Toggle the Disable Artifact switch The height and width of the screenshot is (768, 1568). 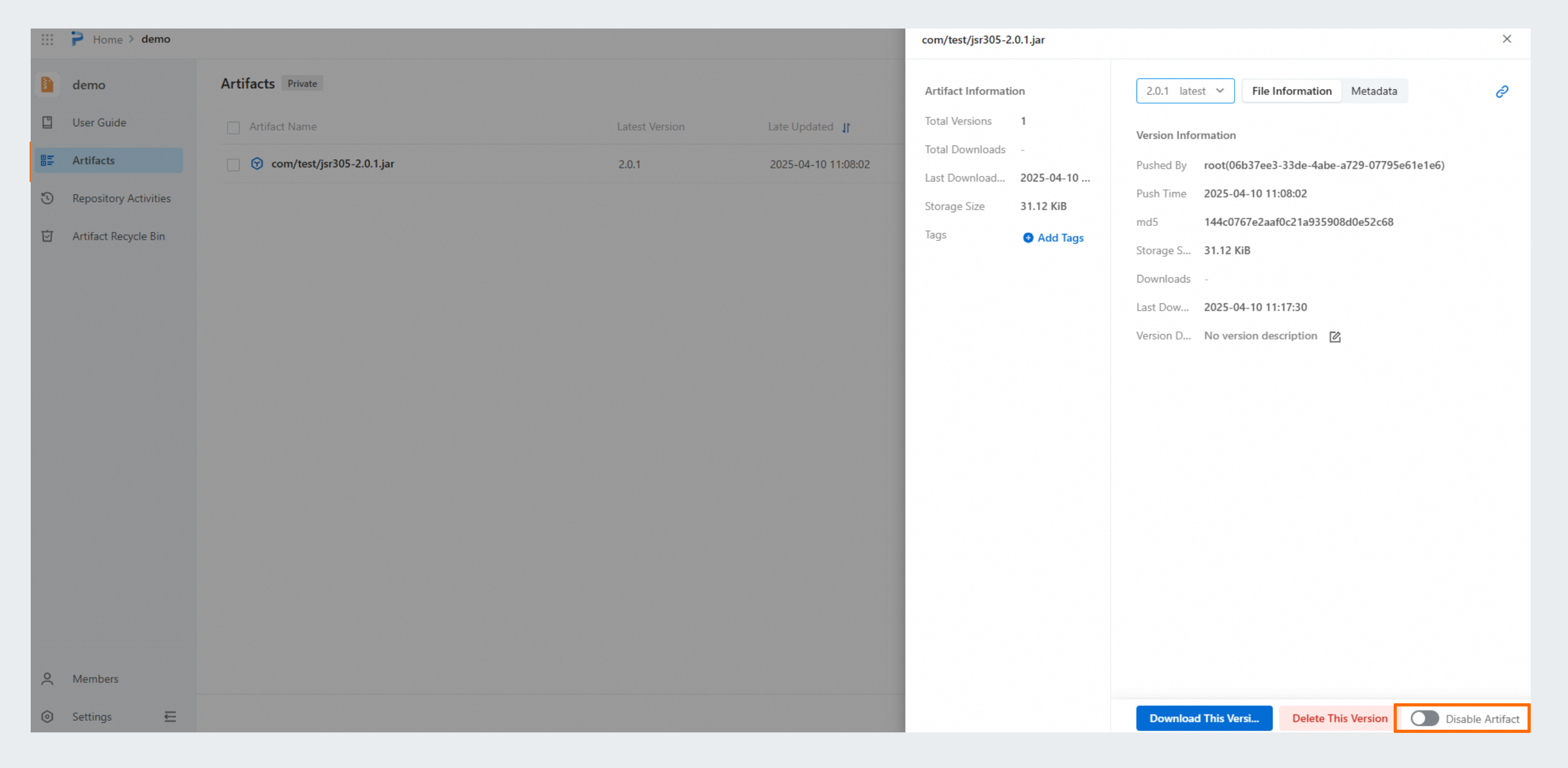1424,719
